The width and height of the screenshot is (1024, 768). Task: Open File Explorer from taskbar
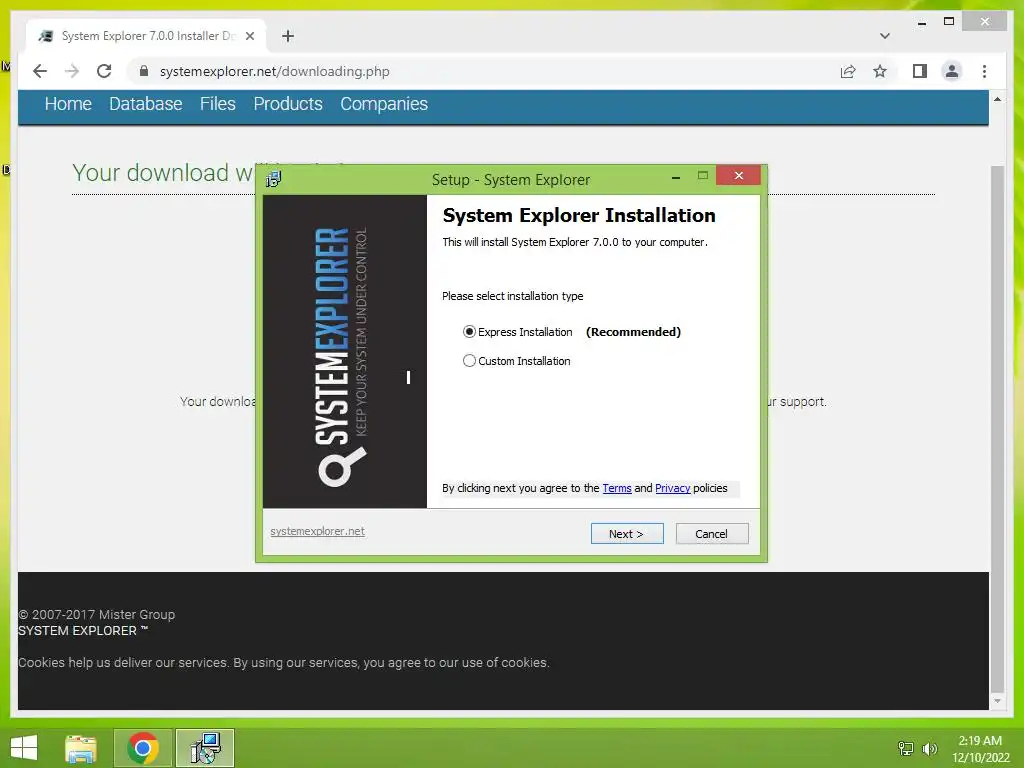tap(81, 748)
